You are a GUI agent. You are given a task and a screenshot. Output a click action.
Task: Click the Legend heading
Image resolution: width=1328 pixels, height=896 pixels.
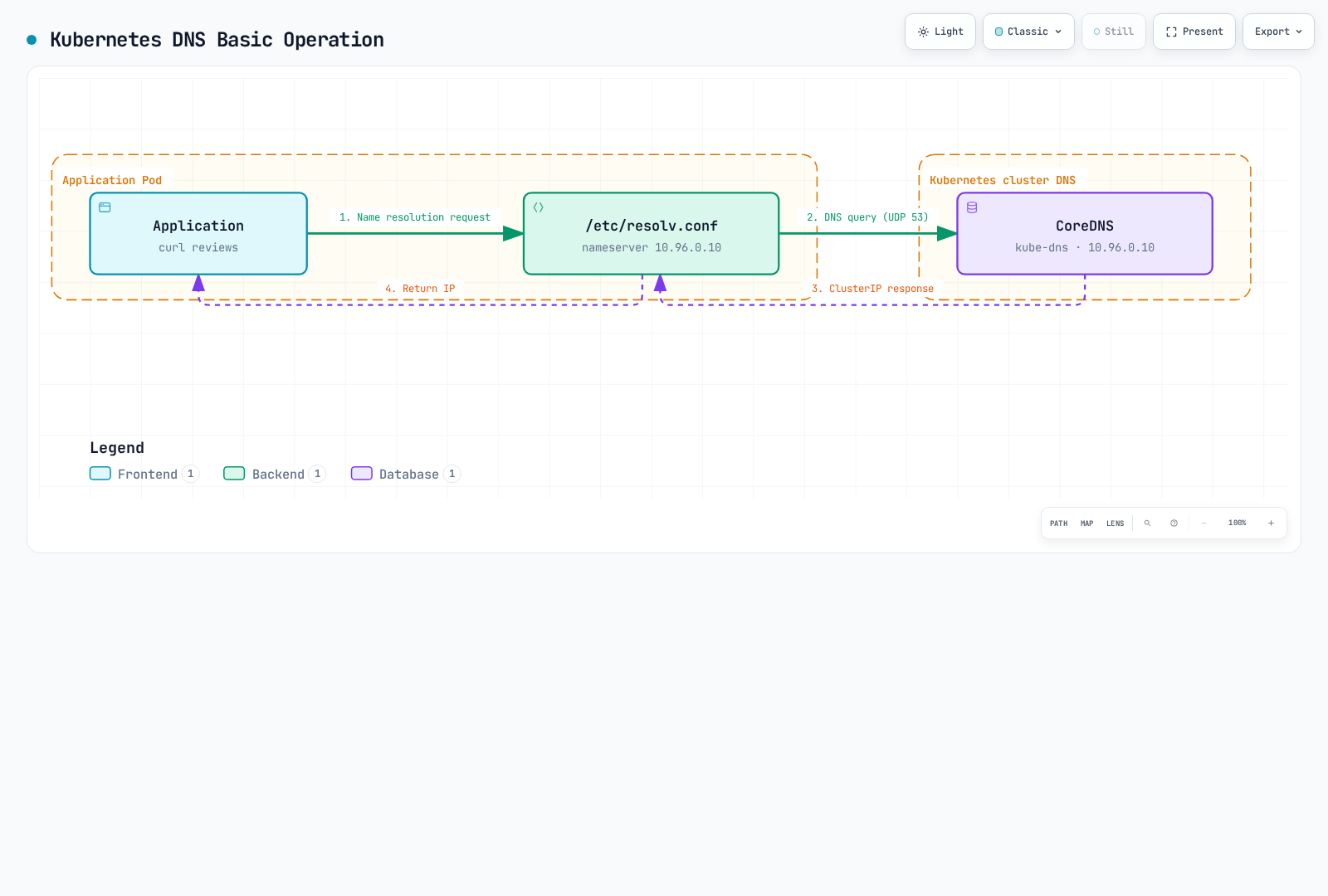[x=117, y=448]
